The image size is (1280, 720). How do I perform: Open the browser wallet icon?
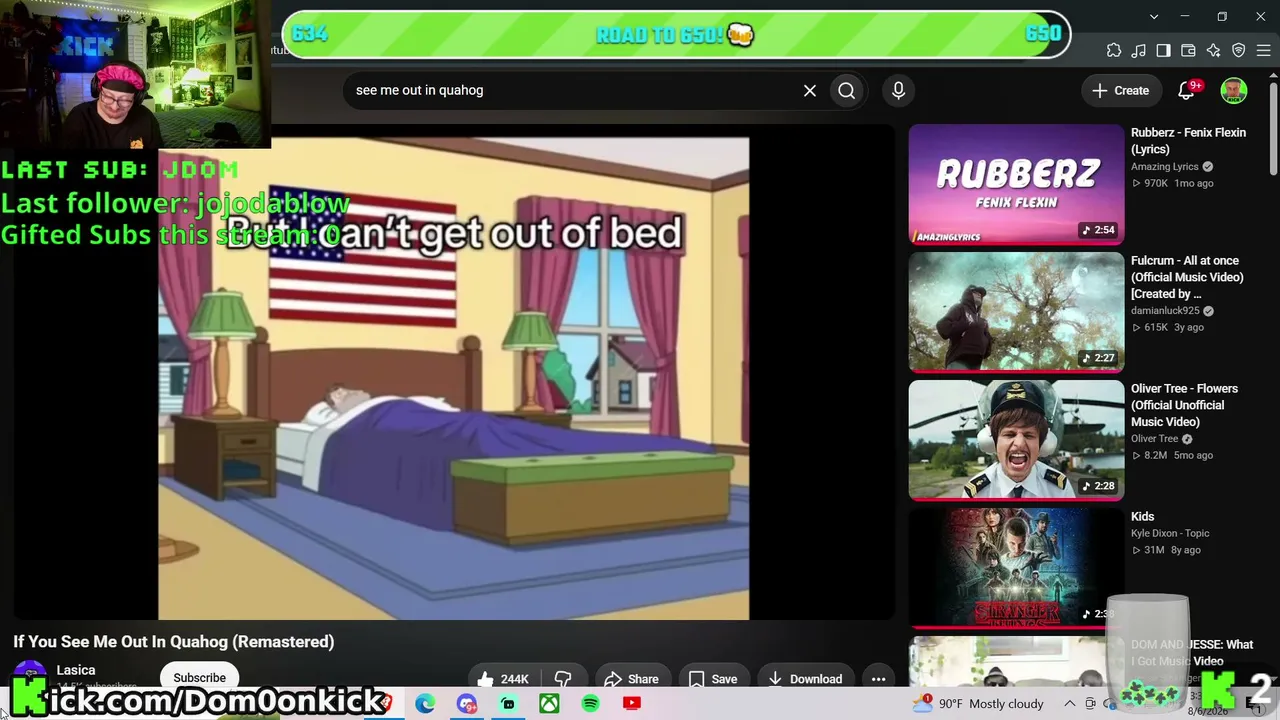tap(1189, 51)
